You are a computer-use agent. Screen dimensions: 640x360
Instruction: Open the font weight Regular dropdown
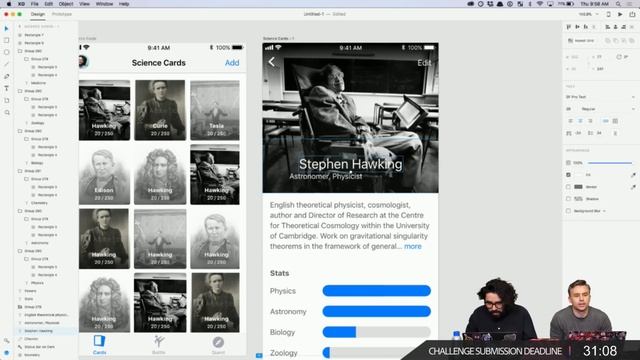(x=608, y=109)
